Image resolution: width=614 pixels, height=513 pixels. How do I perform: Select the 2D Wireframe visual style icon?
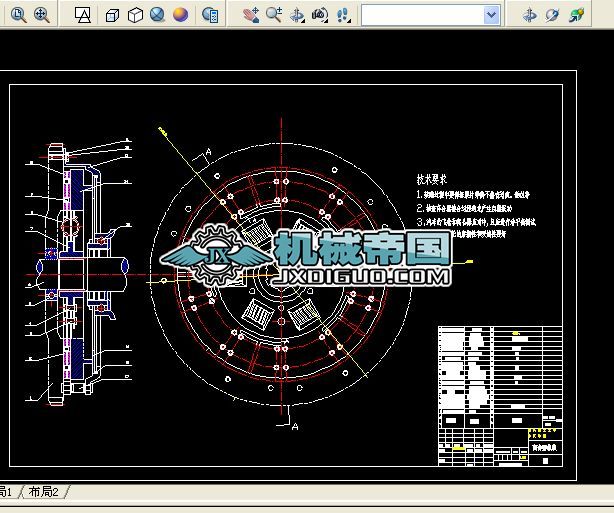click(83, 15)
